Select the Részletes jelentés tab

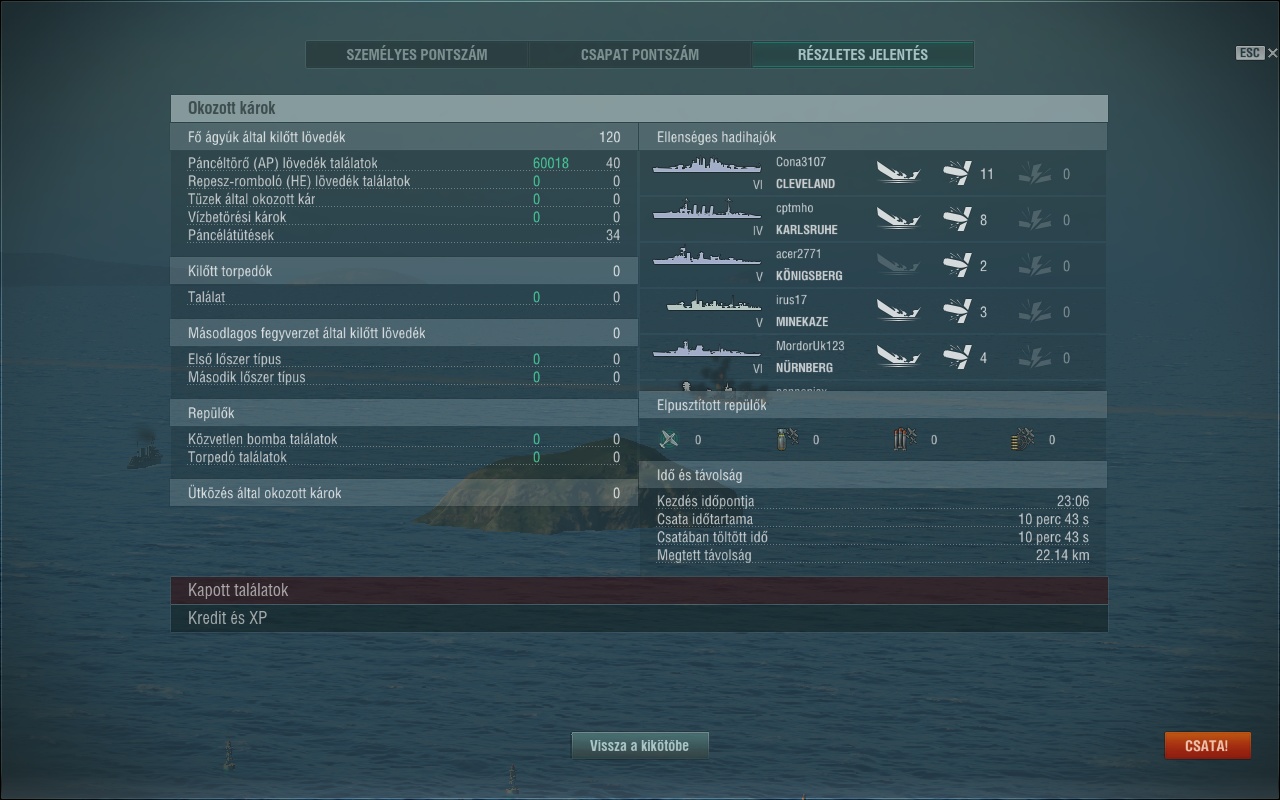click(x=863, y=54)
